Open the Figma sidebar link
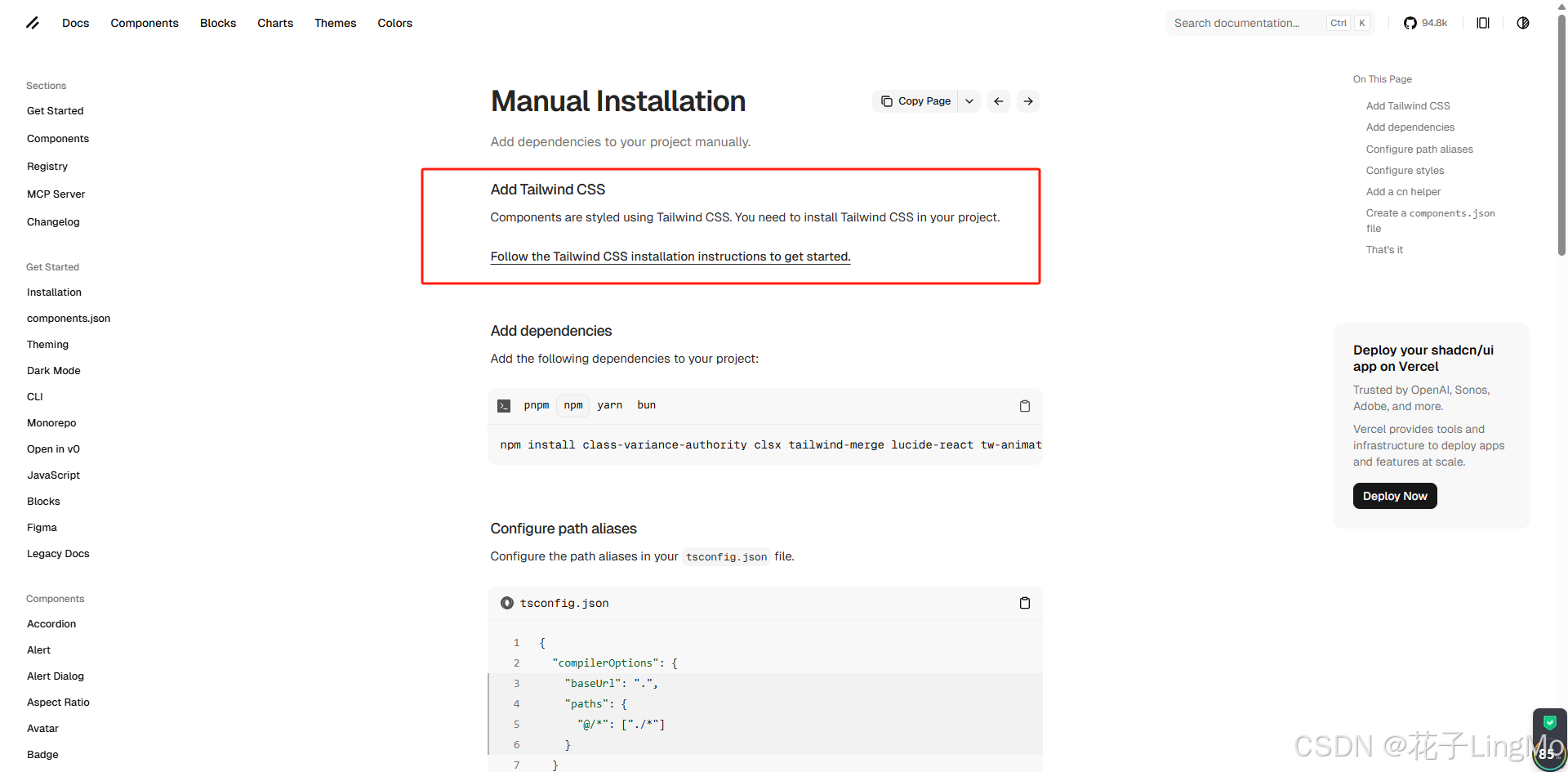 click(x=42, y=528)
